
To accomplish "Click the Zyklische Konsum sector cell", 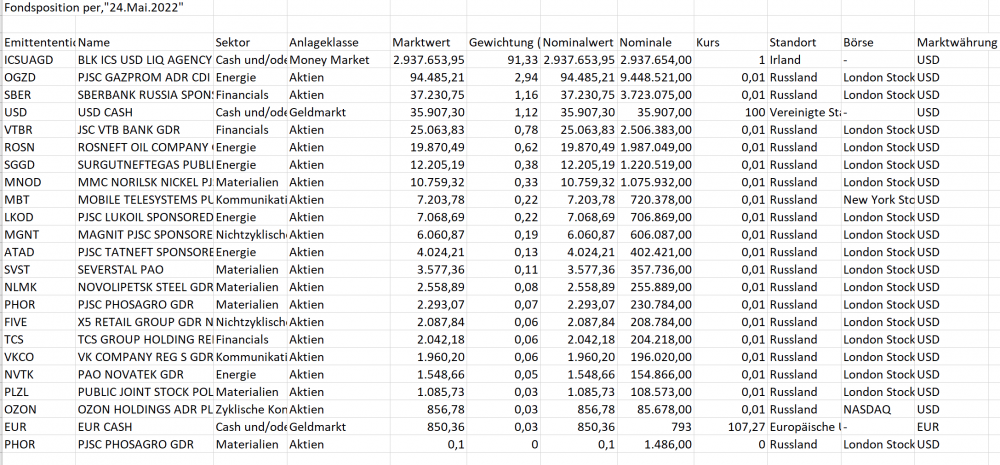I will coord(250,409).
